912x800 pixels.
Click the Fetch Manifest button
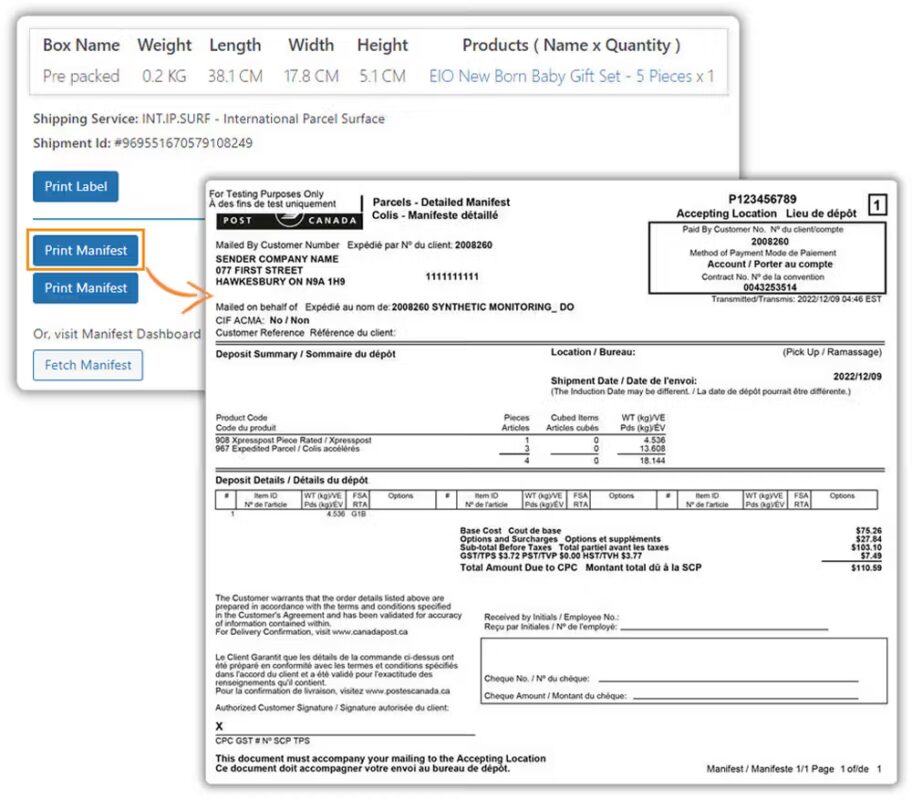(88, 365)
